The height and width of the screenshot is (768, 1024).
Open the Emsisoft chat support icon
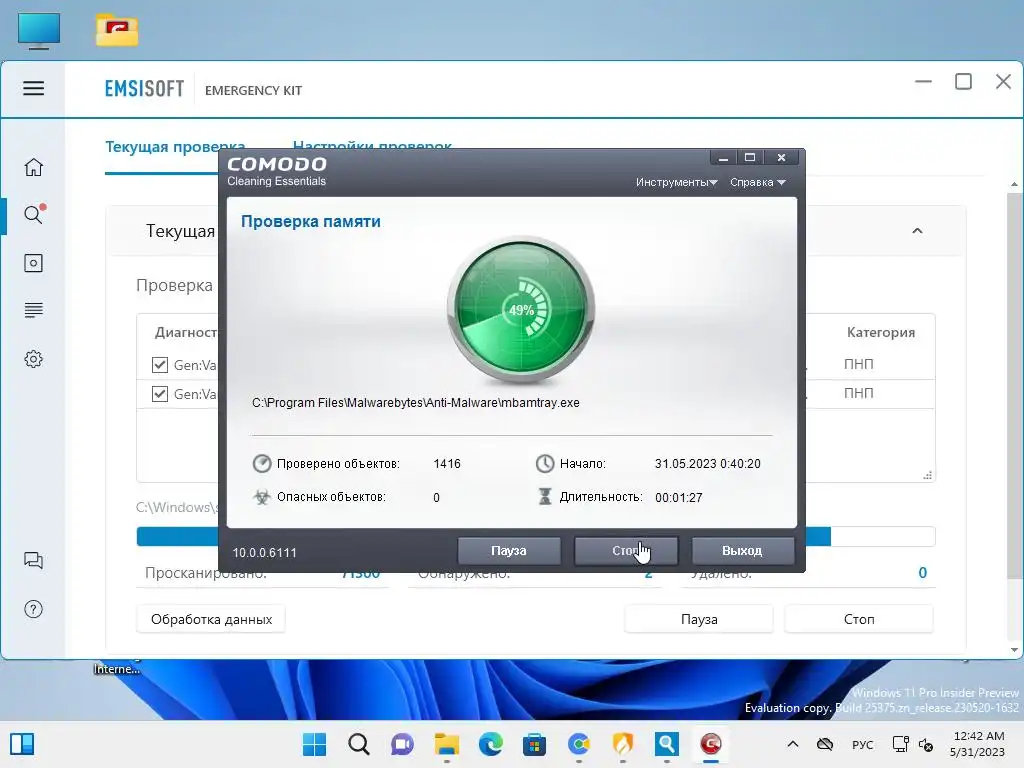pyautogui.click(x=33, y=560)
